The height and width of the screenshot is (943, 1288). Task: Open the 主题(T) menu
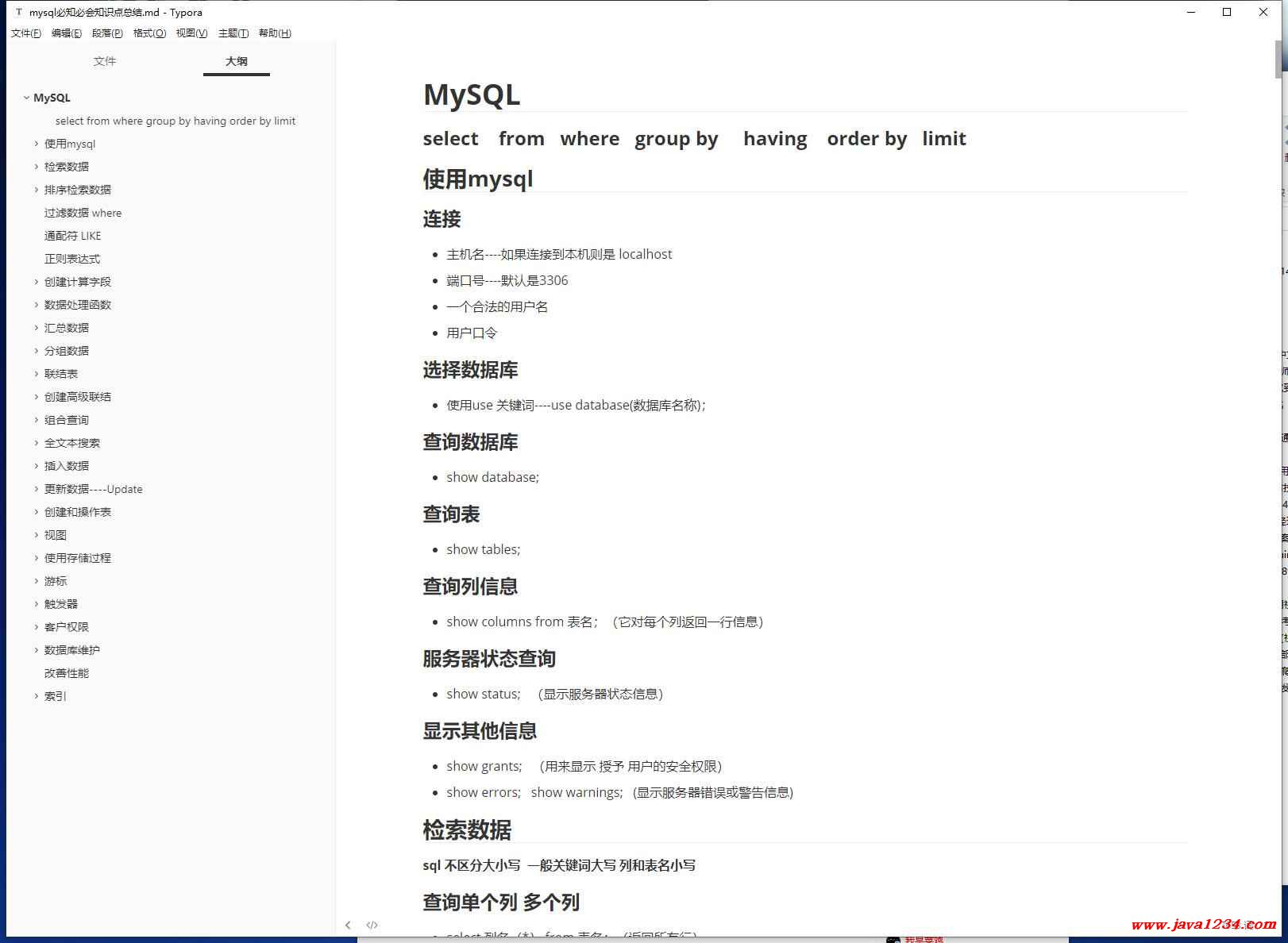(x=233, y=33)
